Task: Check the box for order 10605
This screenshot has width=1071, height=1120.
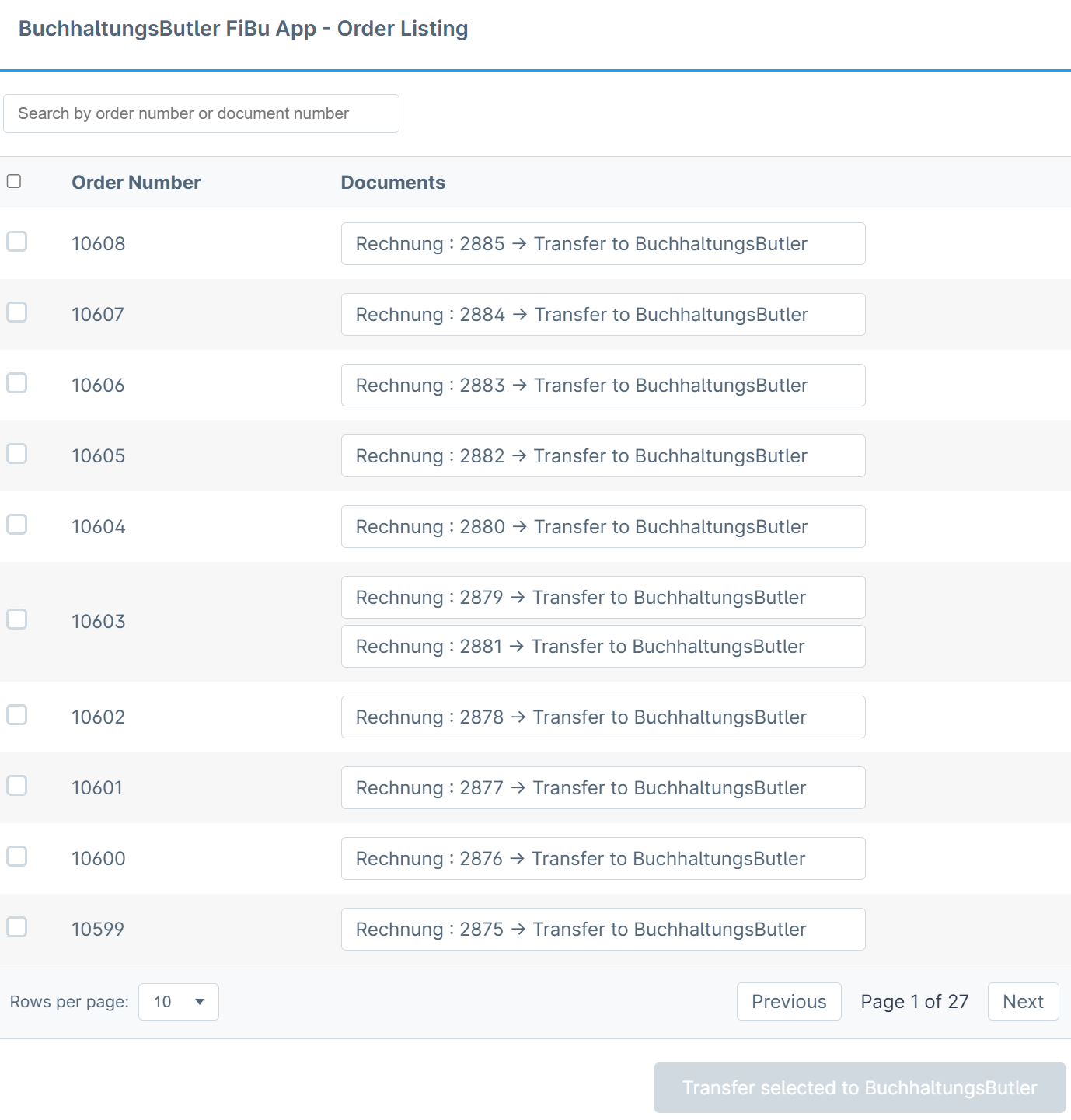Action: point(17,454)
